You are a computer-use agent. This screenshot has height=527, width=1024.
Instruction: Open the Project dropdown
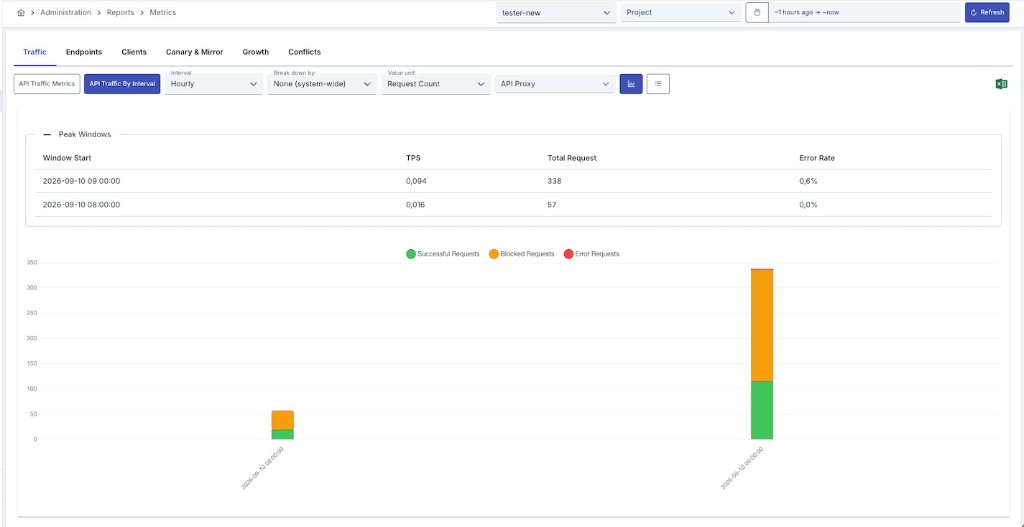pos(680,12)
